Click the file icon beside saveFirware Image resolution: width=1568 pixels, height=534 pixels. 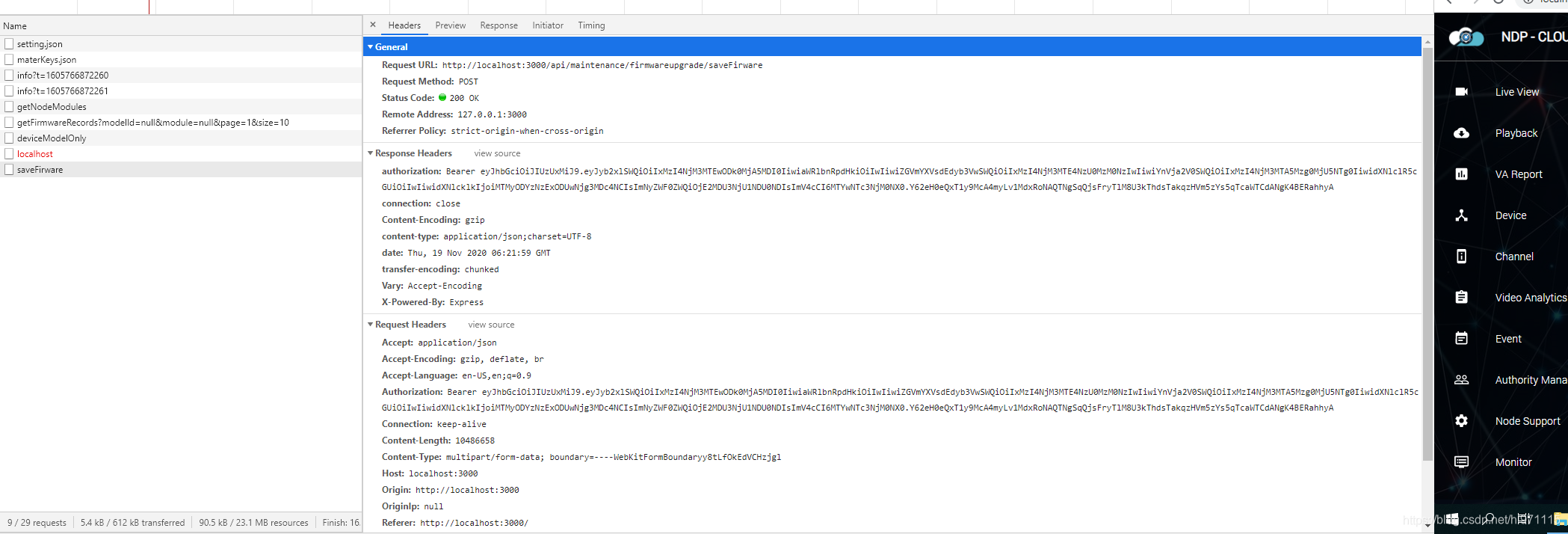tap(9, 170)
